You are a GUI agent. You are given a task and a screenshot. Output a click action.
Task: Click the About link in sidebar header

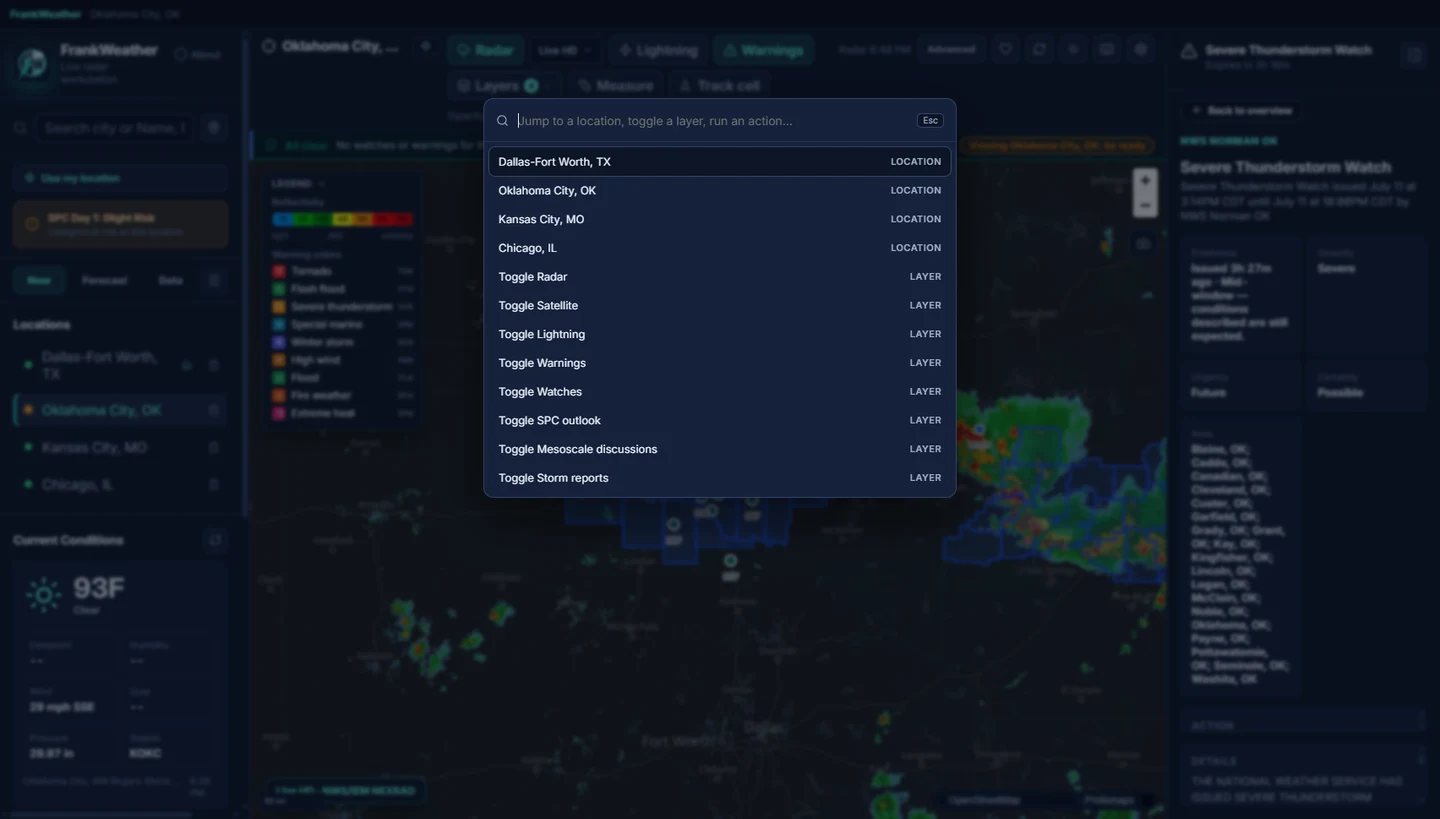[197, 55]
